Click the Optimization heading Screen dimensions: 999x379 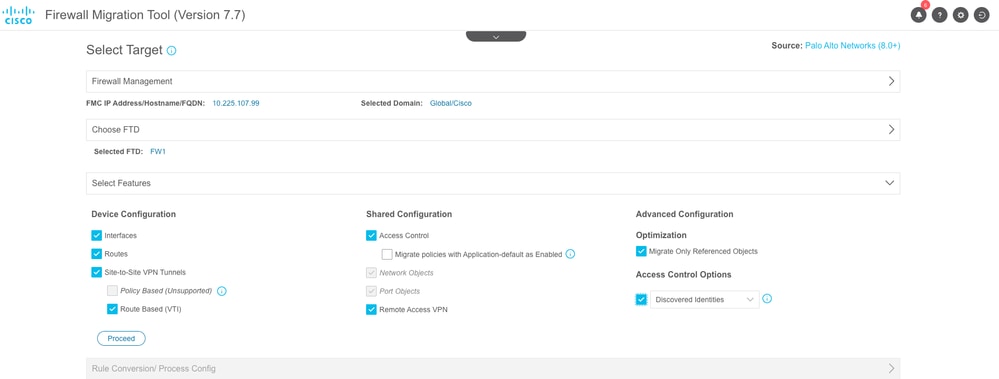[x=661, y=235]
